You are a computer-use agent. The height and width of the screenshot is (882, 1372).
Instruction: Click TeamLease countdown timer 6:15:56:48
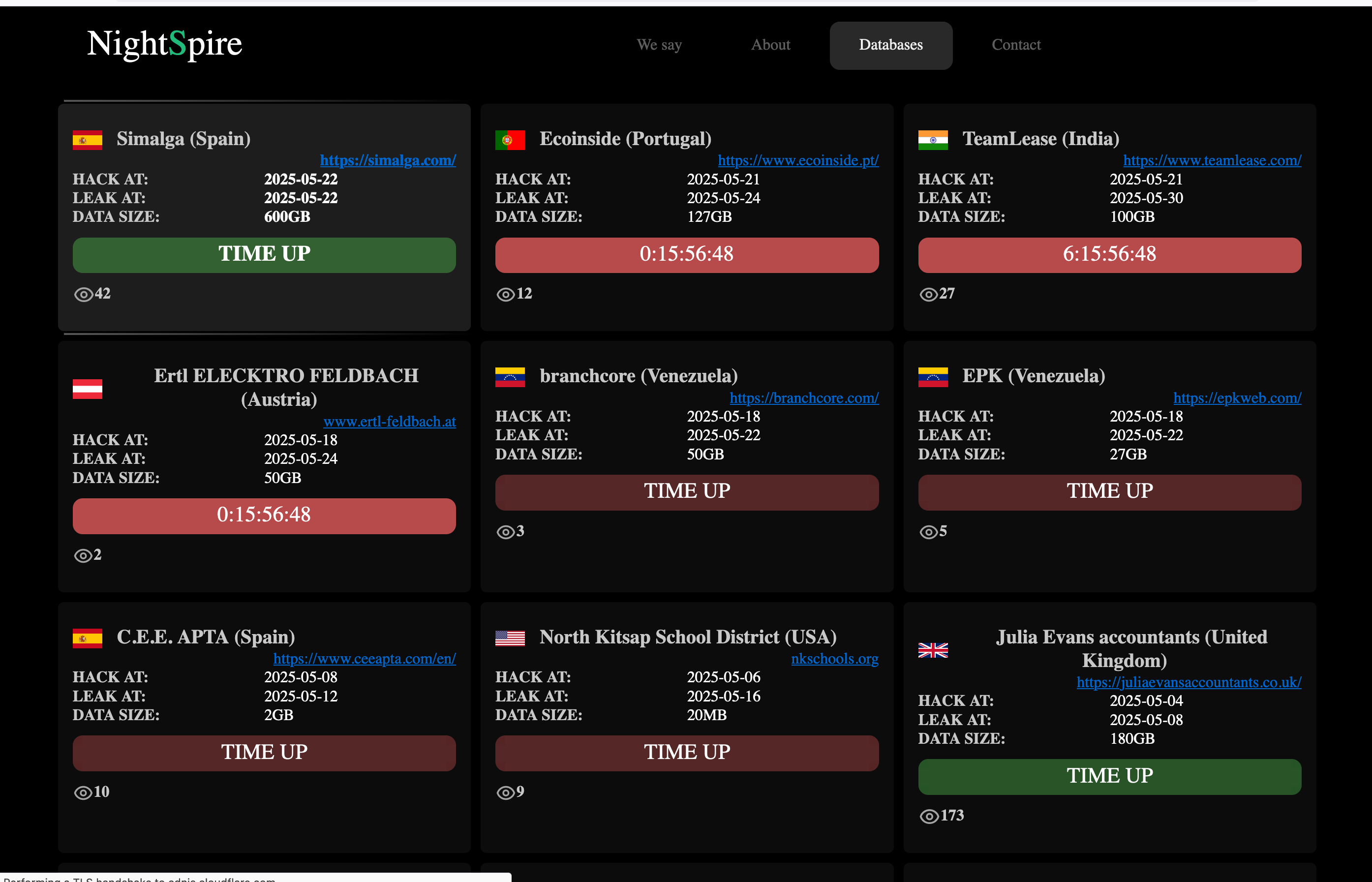coord(1109,255)
